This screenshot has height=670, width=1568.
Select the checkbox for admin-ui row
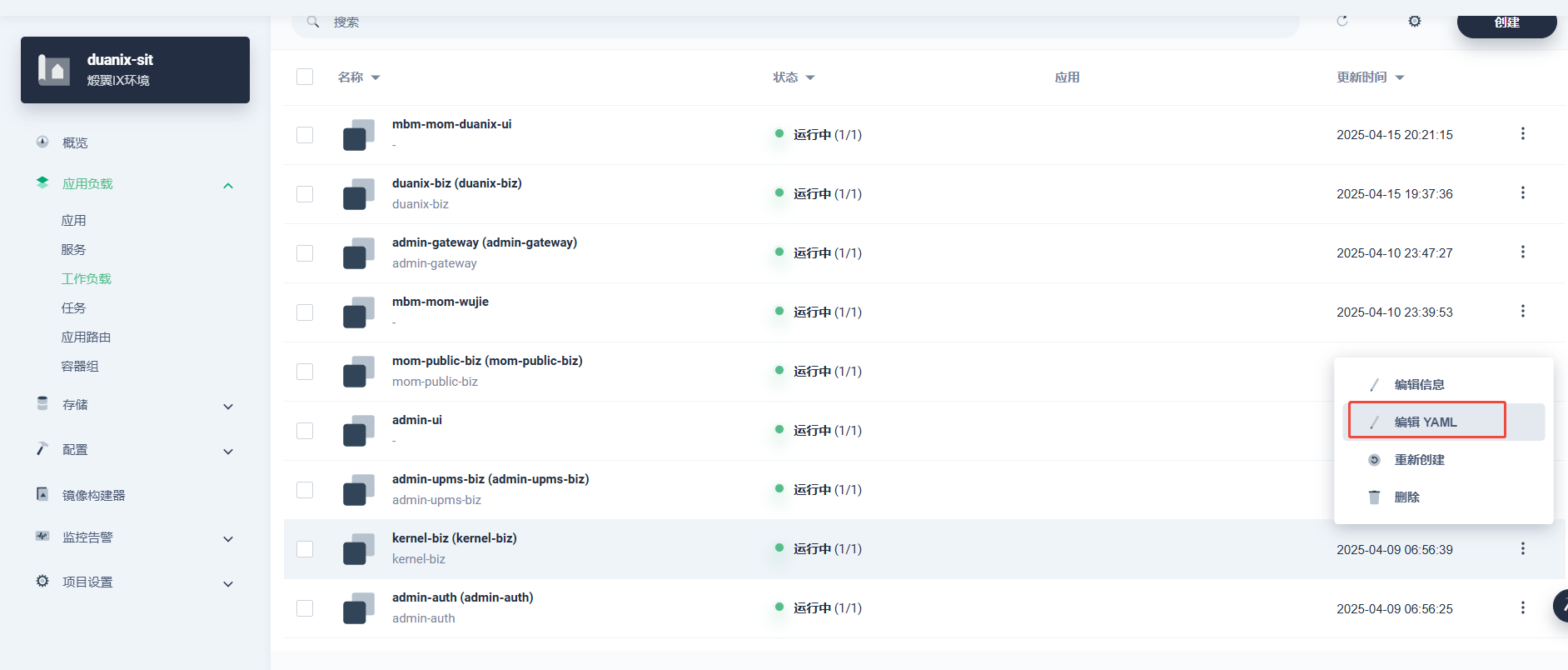[305, 431]
